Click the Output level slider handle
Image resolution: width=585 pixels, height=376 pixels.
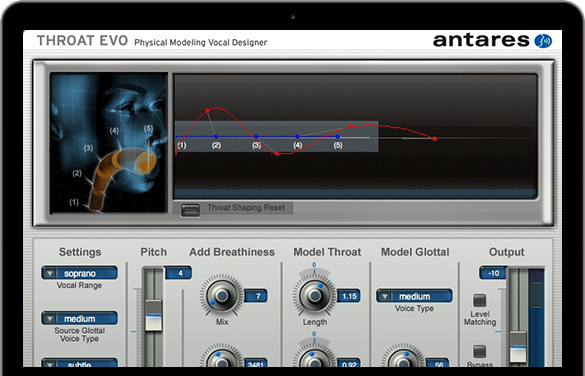pyautogui.click(x=518, y=347)
